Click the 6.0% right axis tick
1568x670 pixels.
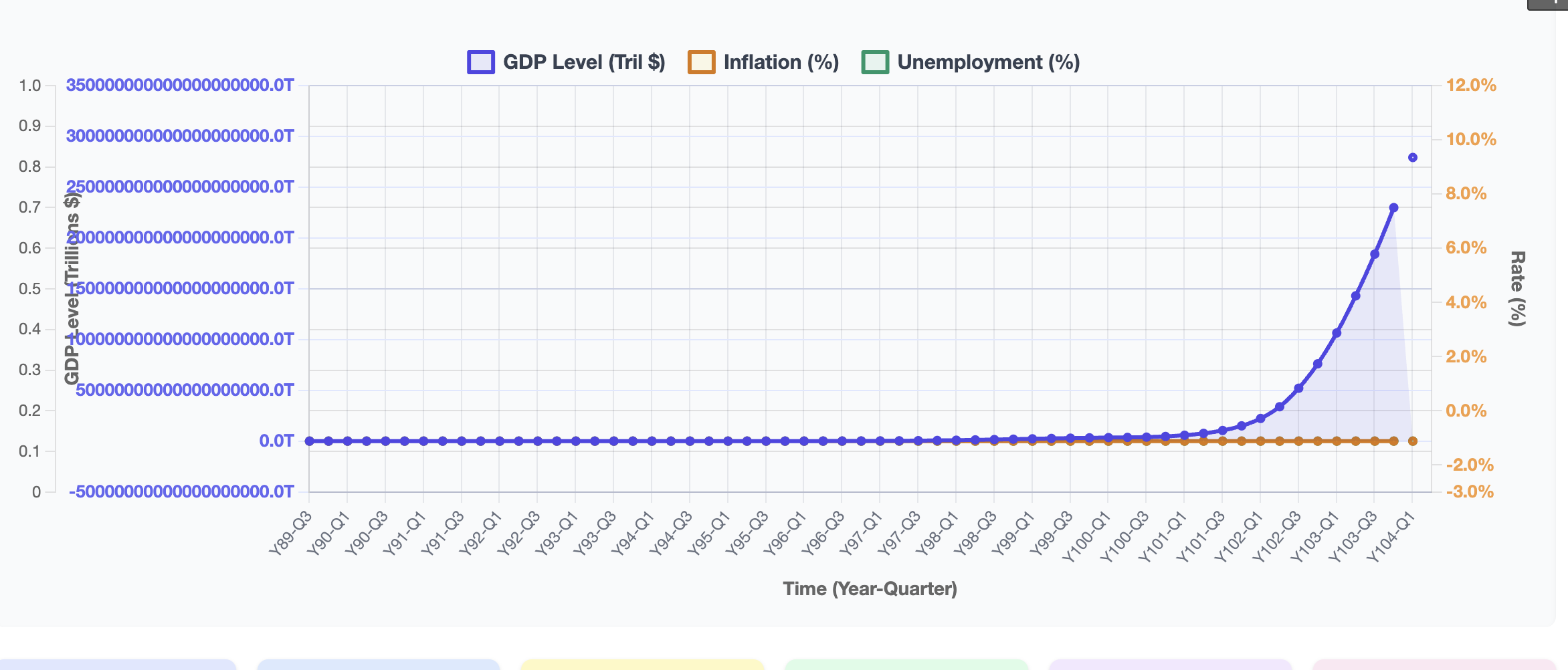[x=1466, y=248]
